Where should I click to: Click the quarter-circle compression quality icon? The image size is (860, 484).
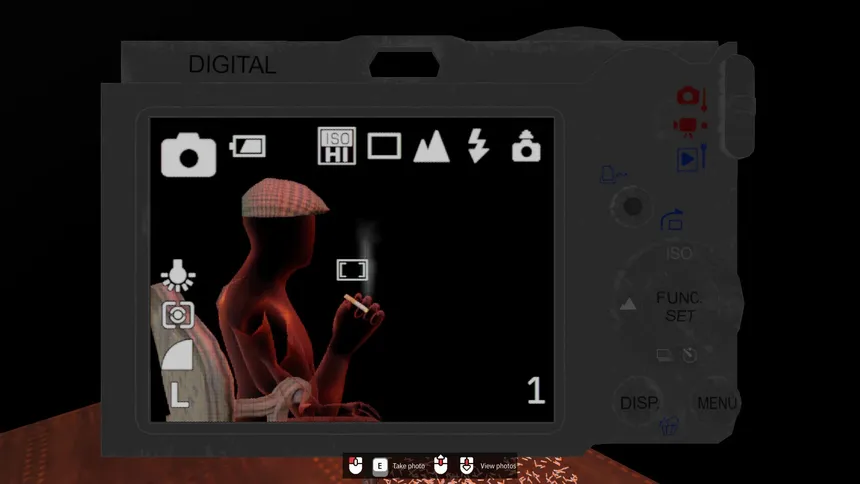pyautogui.click(x=177, y=354)
